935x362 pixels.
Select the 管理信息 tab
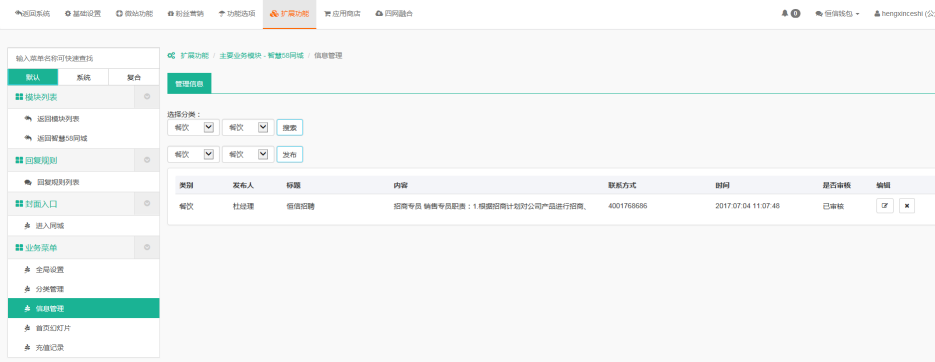189,84
